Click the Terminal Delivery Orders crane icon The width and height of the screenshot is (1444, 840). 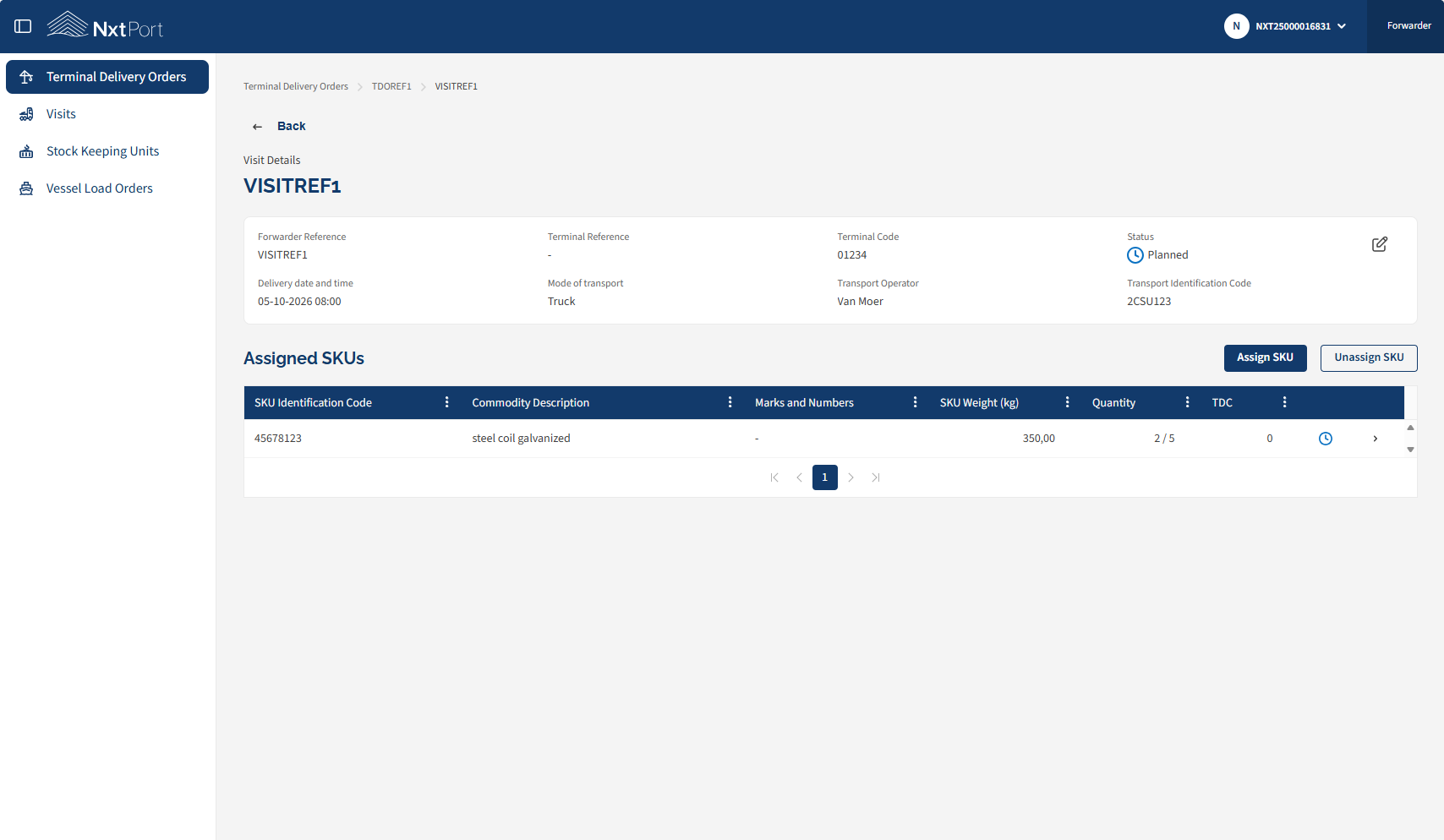[x=26, y=77]
